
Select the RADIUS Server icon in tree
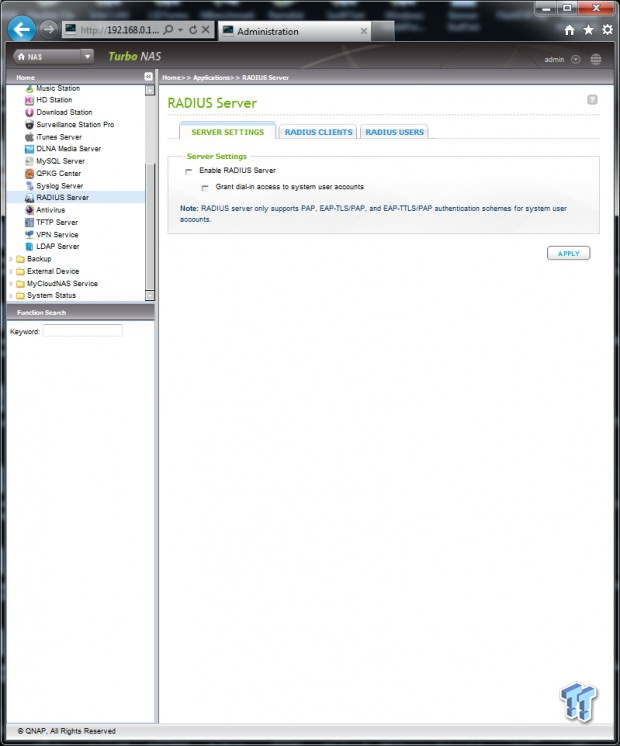(30, 197)
